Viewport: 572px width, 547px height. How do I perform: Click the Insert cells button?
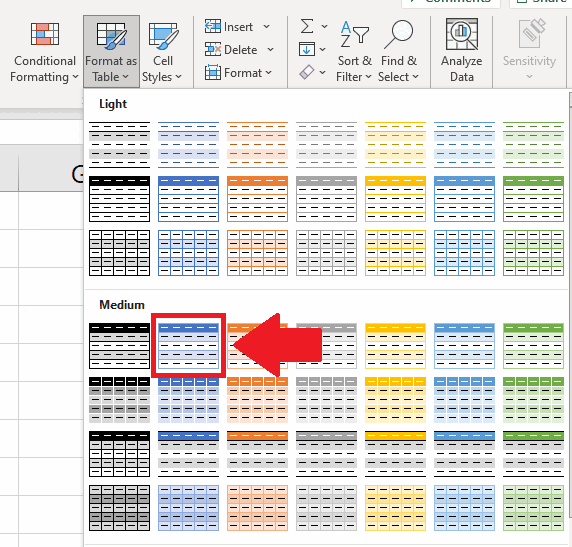point(229,27)
